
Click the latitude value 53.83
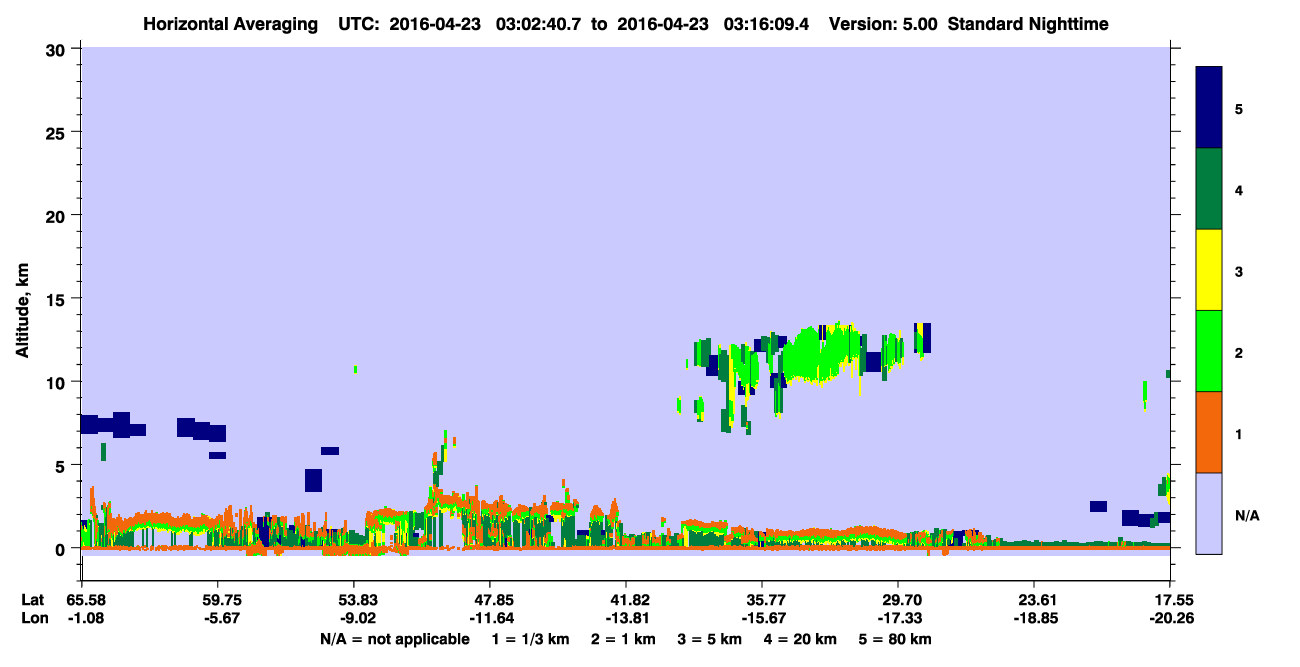[x=354, y=600]
